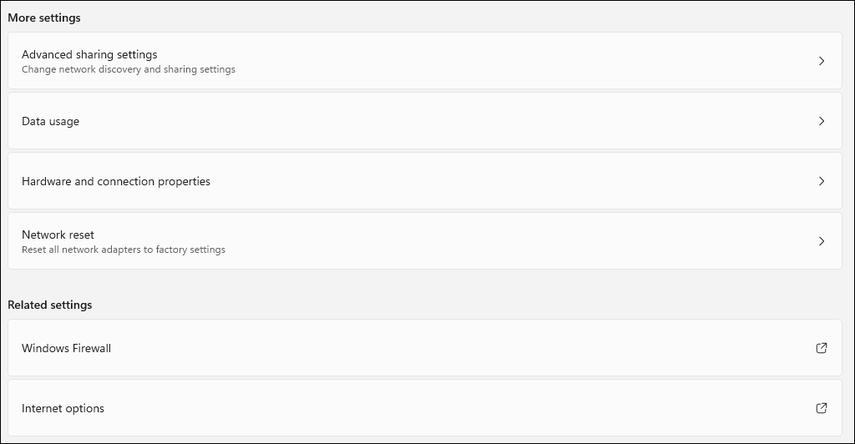Click the Related settings heading
The image size is (855, 444).
pyautogui.click(x=50, y=304)
